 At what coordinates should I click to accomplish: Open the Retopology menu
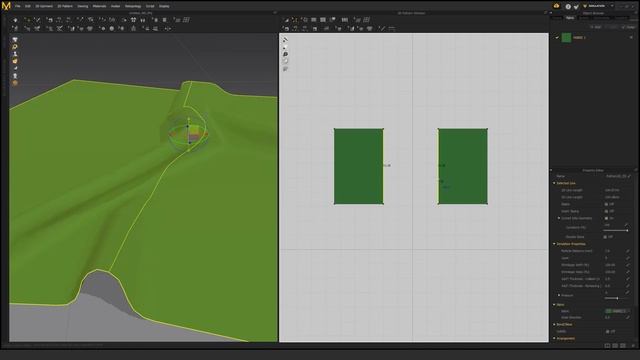[x=133, y=6]
